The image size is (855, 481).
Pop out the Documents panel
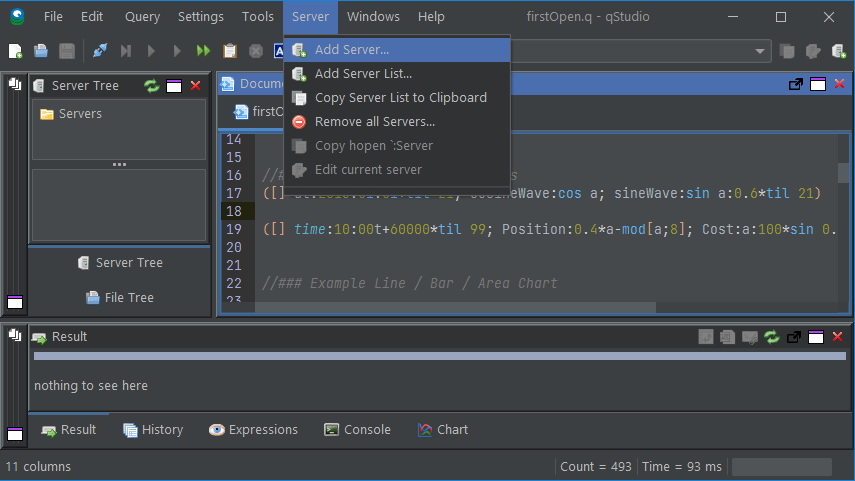pos(796,84)
